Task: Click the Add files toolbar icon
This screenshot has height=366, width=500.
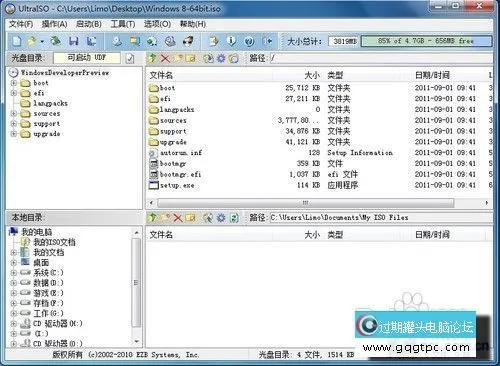Action: point(214,41)
